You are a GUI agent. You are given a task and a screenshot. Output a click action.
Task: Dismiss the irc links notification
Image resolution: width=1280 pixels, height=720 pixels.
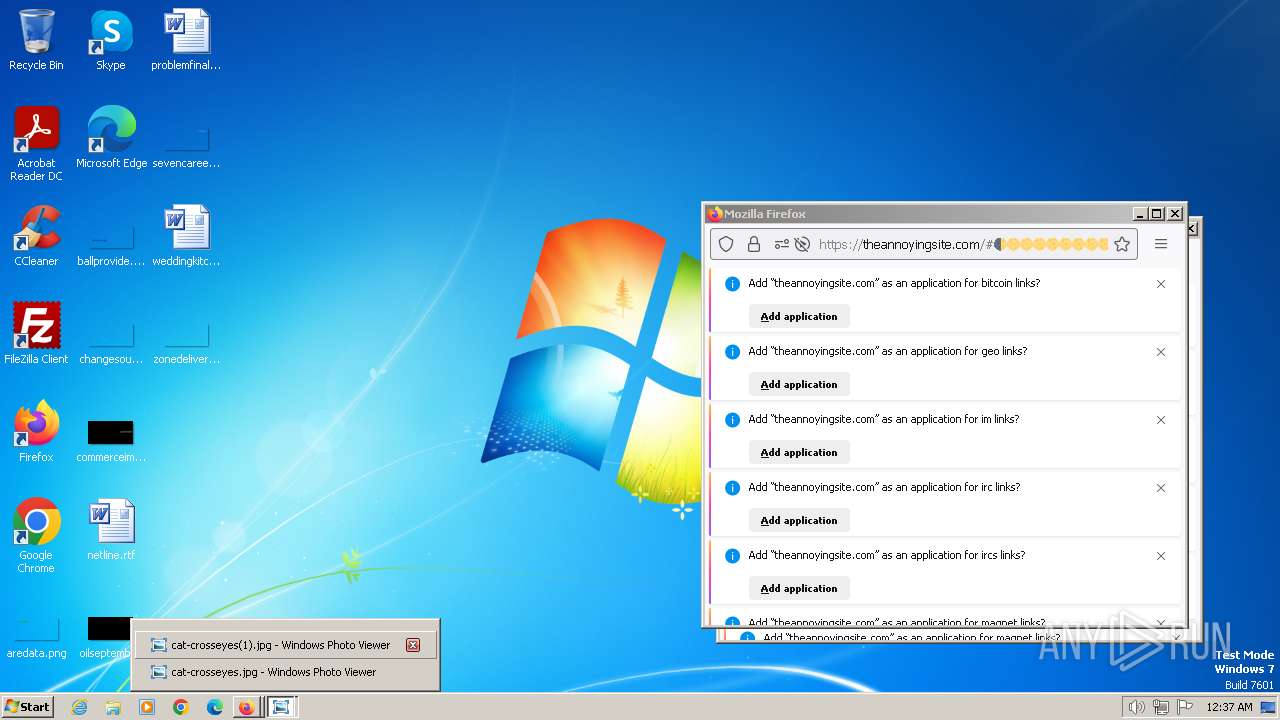click(1161, 488)
